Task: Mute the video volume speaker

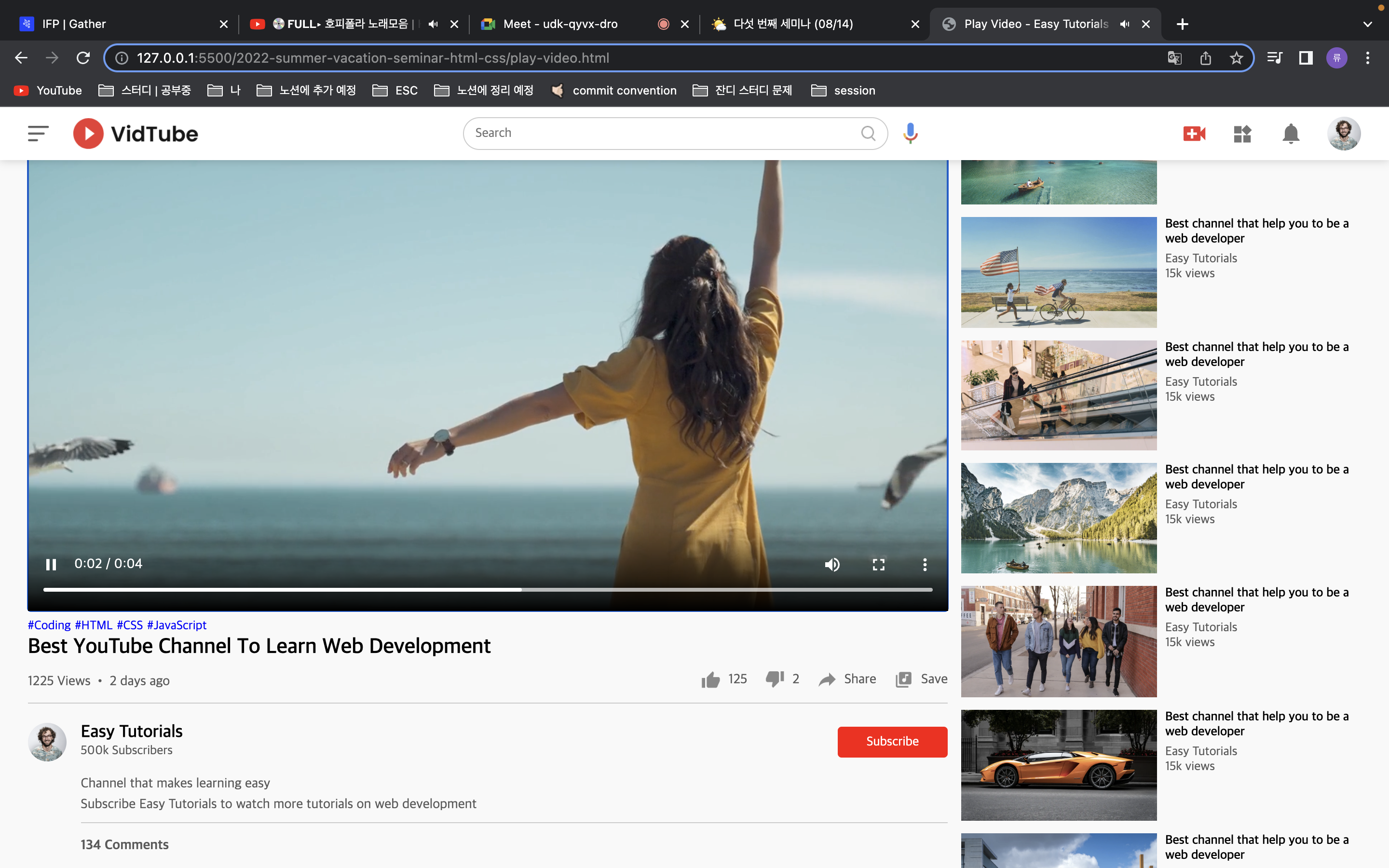Action: [x=831, y=564]
